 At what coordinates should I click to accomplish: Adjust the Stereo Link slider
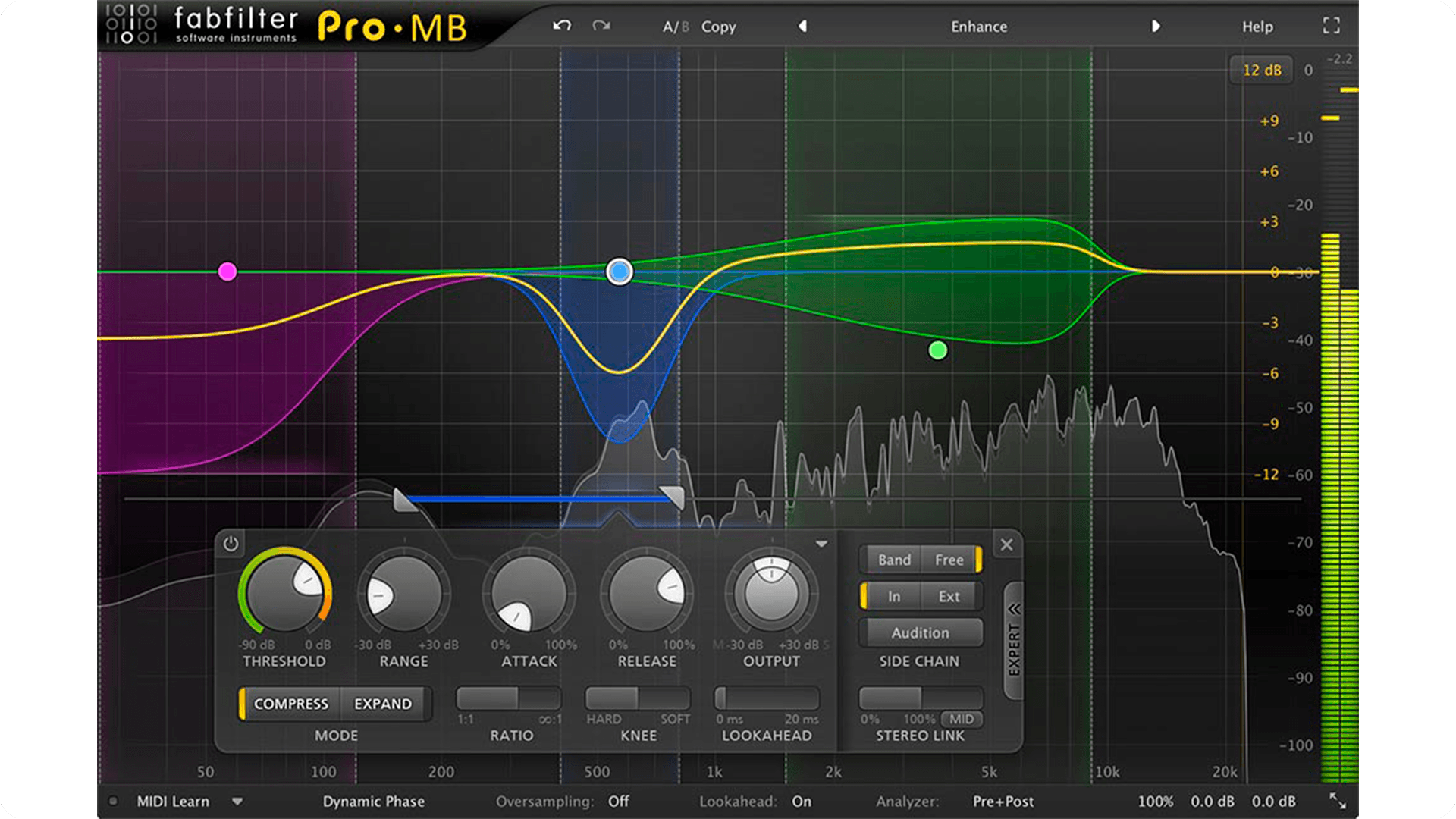[921, 698]
